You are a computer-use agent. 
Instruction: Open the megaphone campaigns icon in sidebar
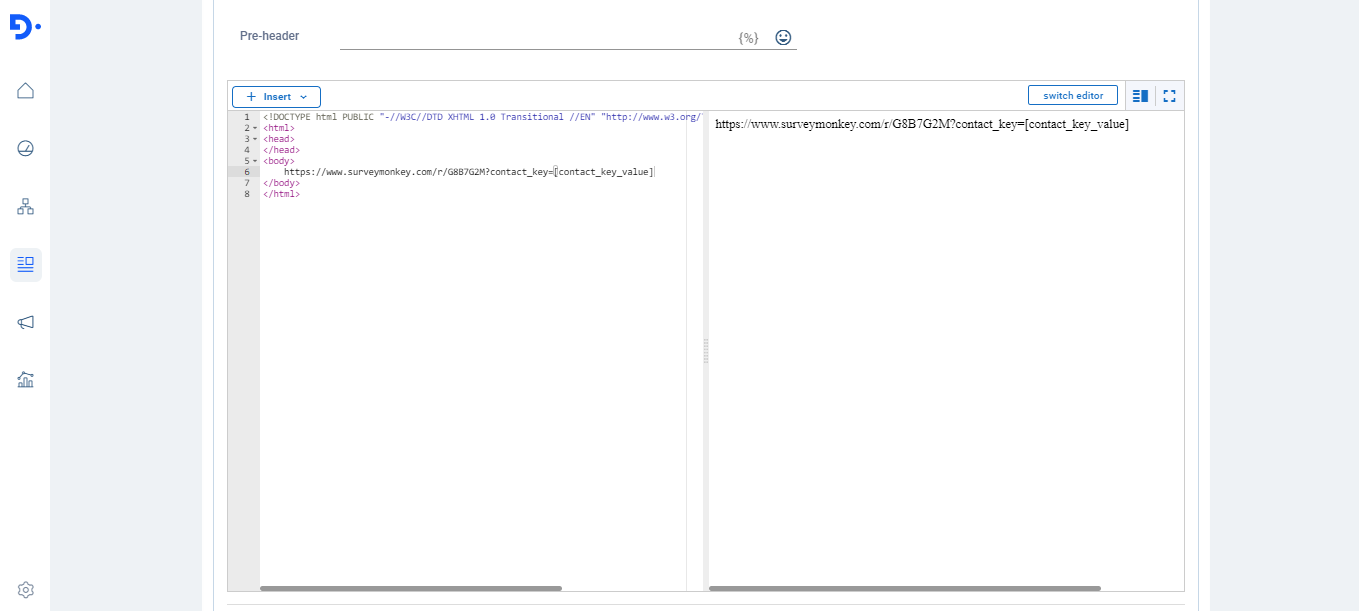(26, 322)
